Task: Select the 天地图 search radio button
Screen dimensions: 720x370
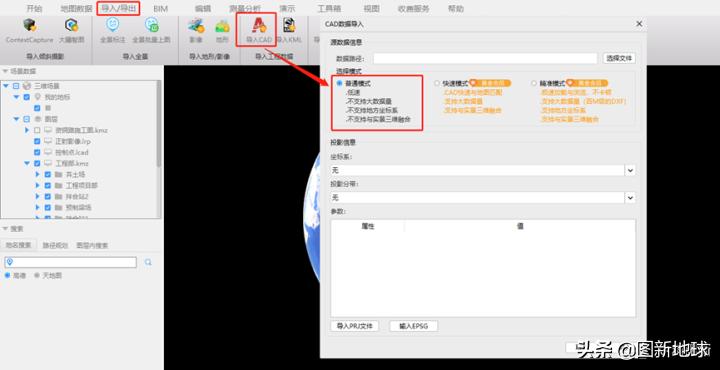Action: pyautogui.click(x=38, y=275)
